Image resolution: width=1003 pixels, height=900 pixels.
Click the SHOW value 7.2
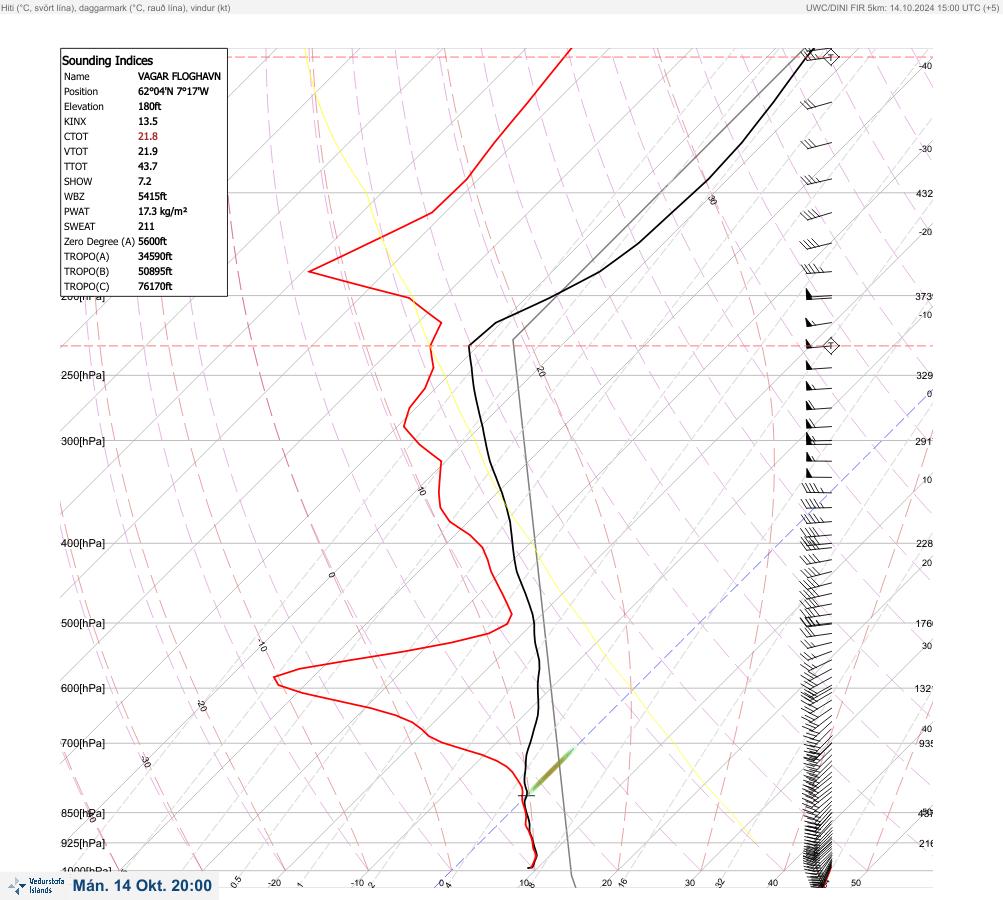click(x=145, y=182)
